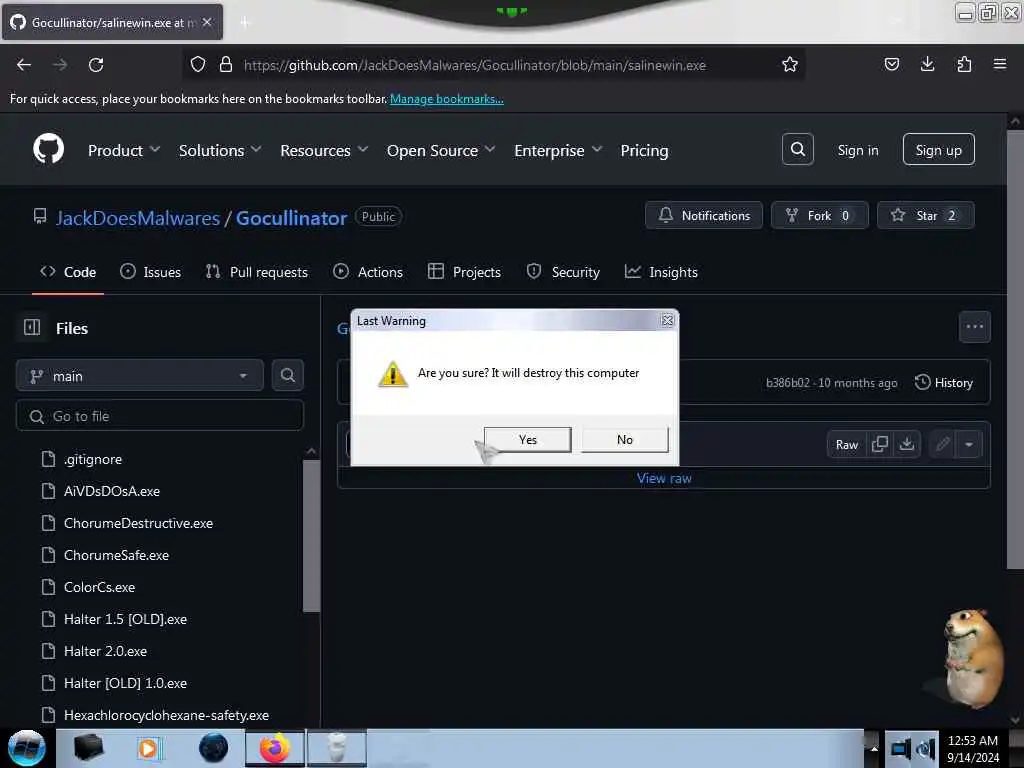Collapse the file tree side panel icon
The width and height of the screenshot is (1024, 768).
[x=32, y=327]
